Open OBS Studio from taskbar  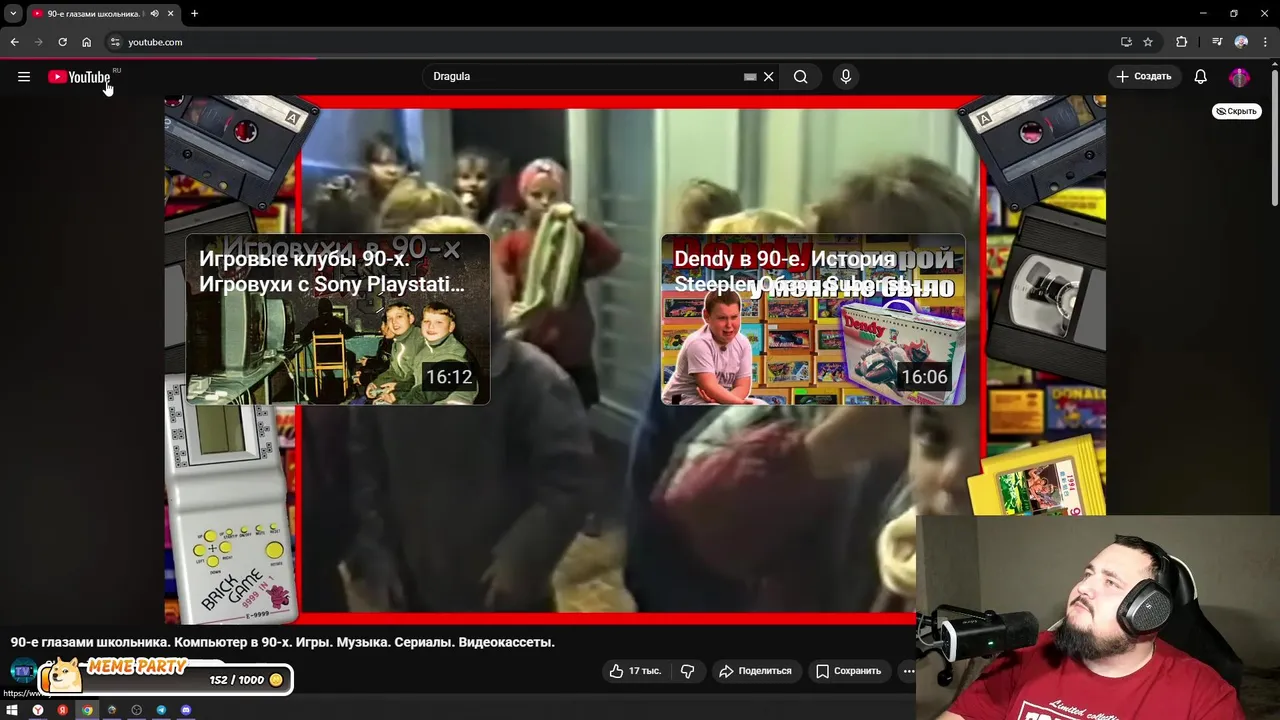[136, 710]
